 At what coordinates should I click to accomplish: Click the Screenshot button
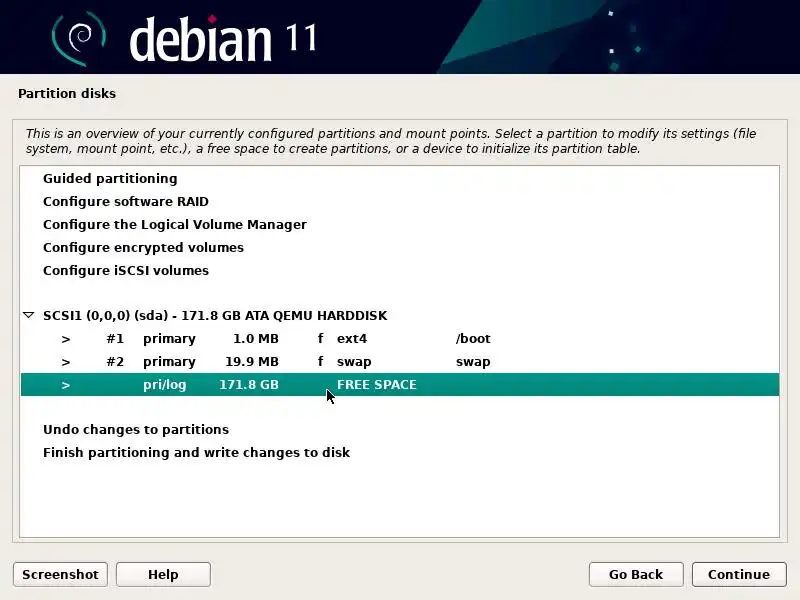coord(60,574)
